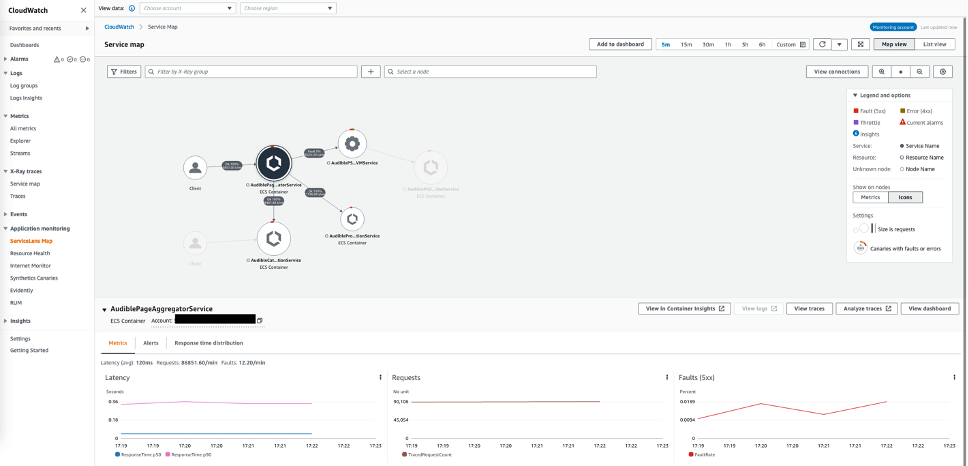Open Logs Insights in sidebar
Screen dimensions: 968x466
click(x=26, y=98)
